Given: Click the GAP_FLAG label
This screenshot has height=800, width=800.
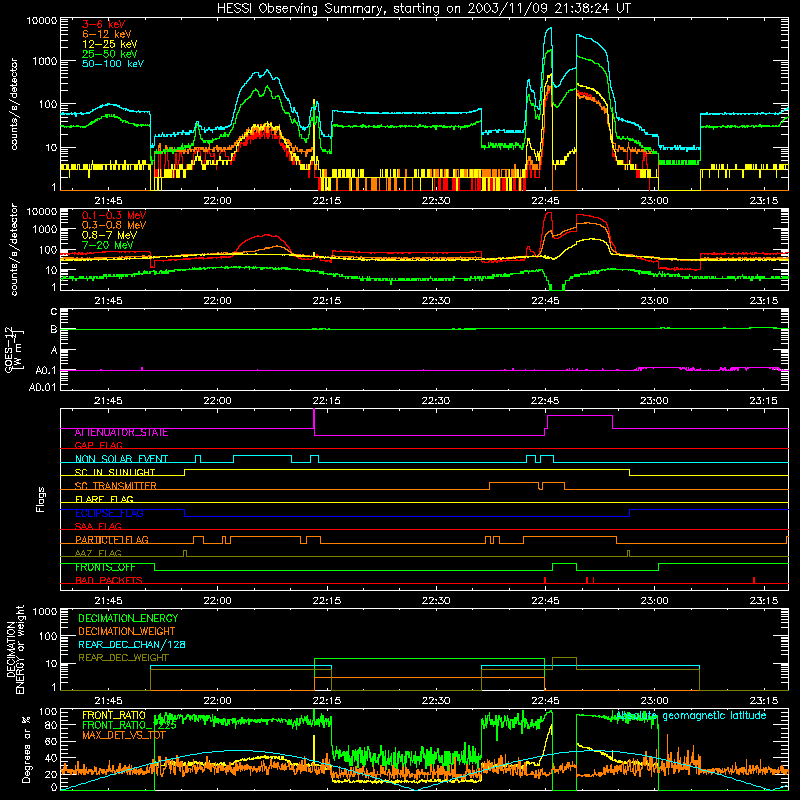Looking at the screenshot, I should pyautogui.click(x=98, y=445).
